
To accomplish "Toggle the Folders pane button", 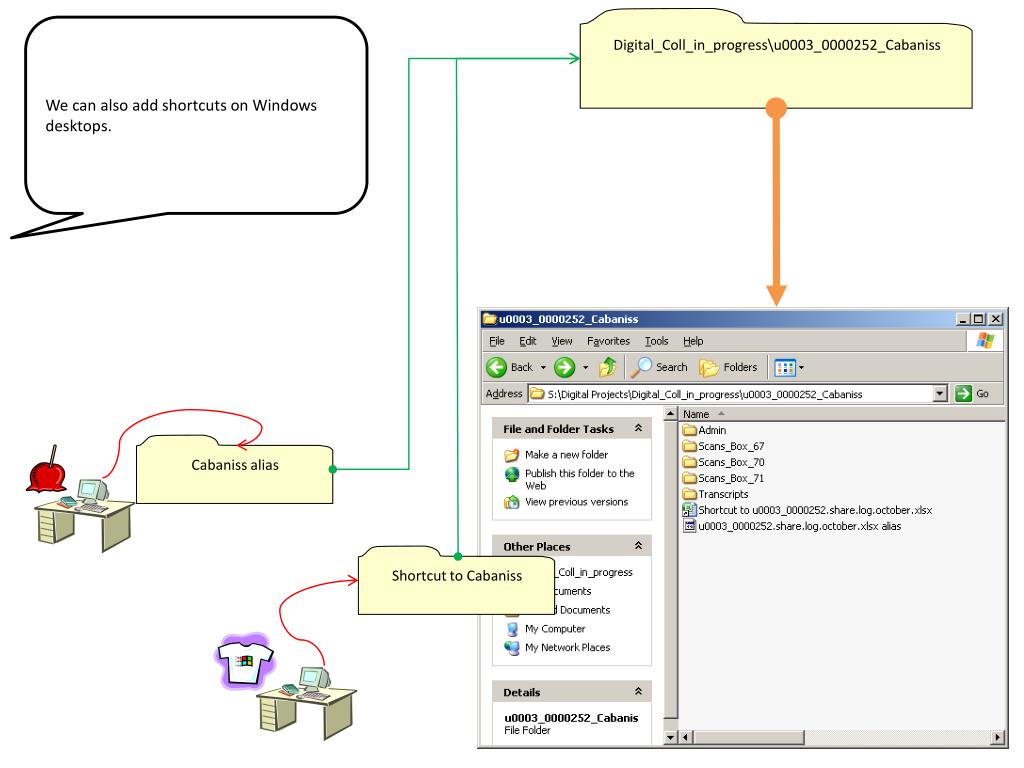I will pyautogui.click(x=728, y=368).
